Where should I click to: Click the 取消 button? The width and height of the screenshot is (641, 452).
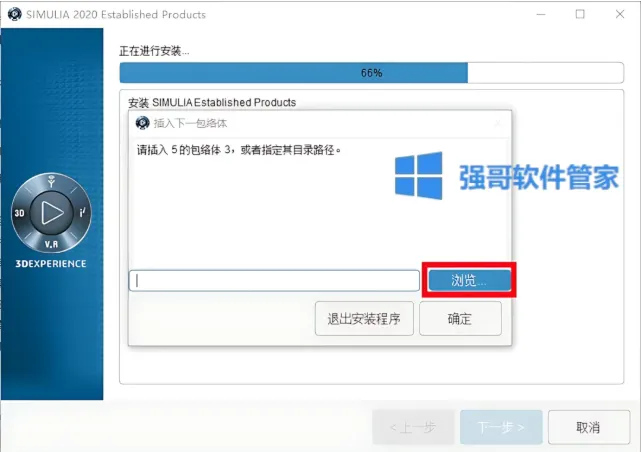click(589, 427)
